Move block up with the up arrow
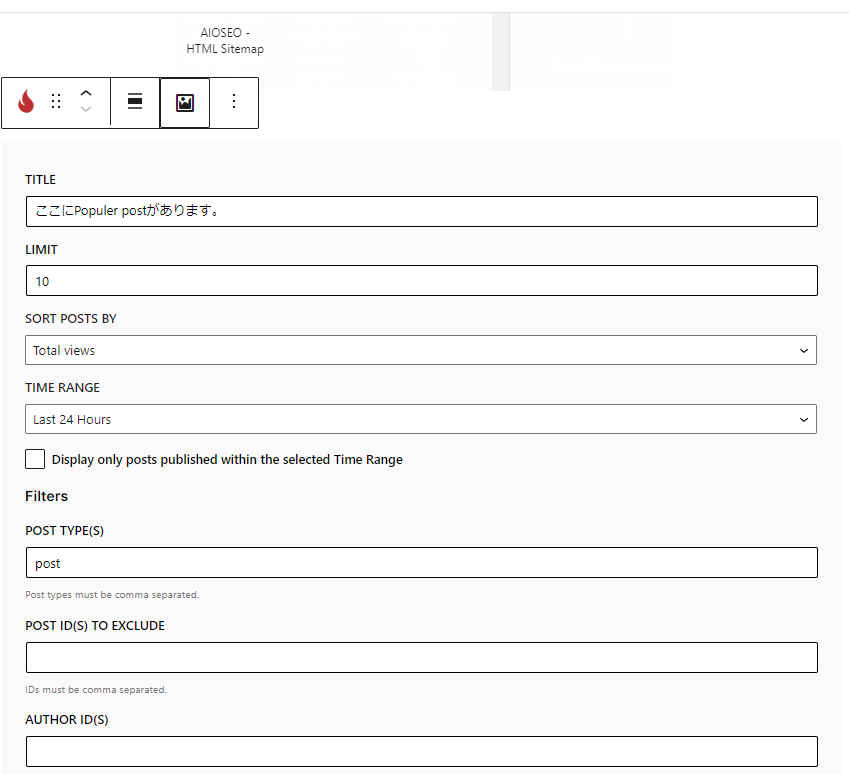 (86, 93)
